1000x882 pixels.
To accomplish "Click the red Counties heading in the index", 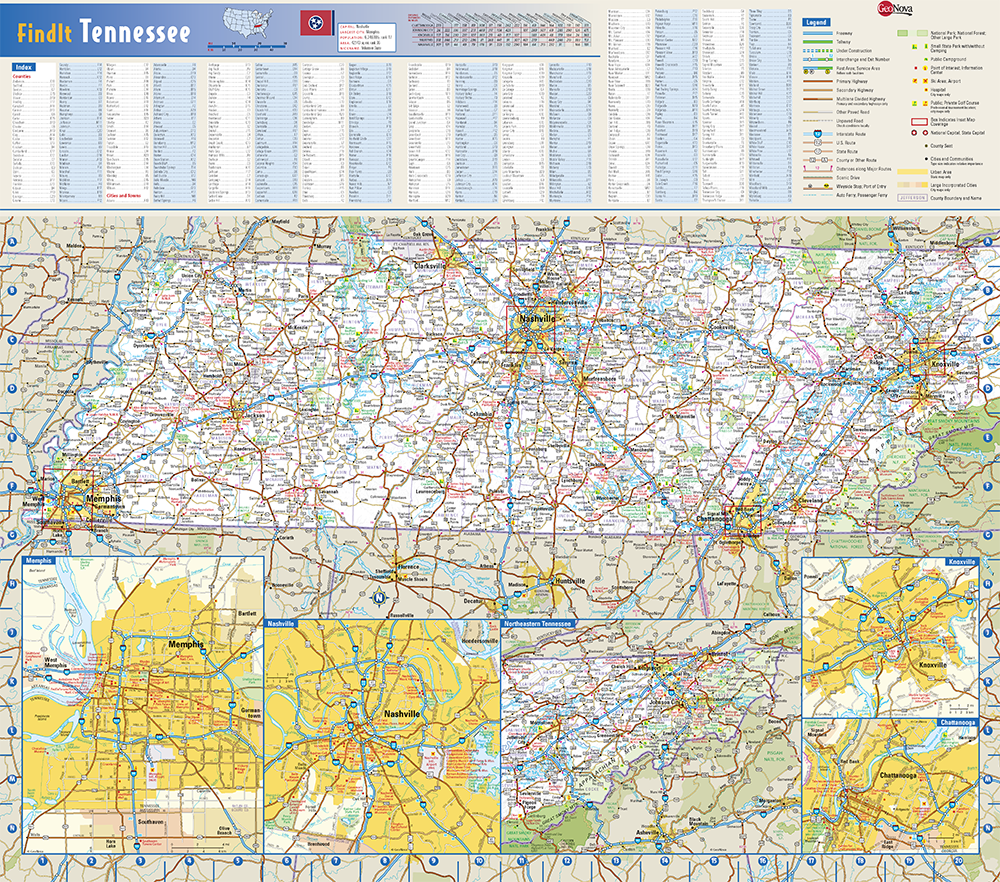I will click(x=22, y=77).
